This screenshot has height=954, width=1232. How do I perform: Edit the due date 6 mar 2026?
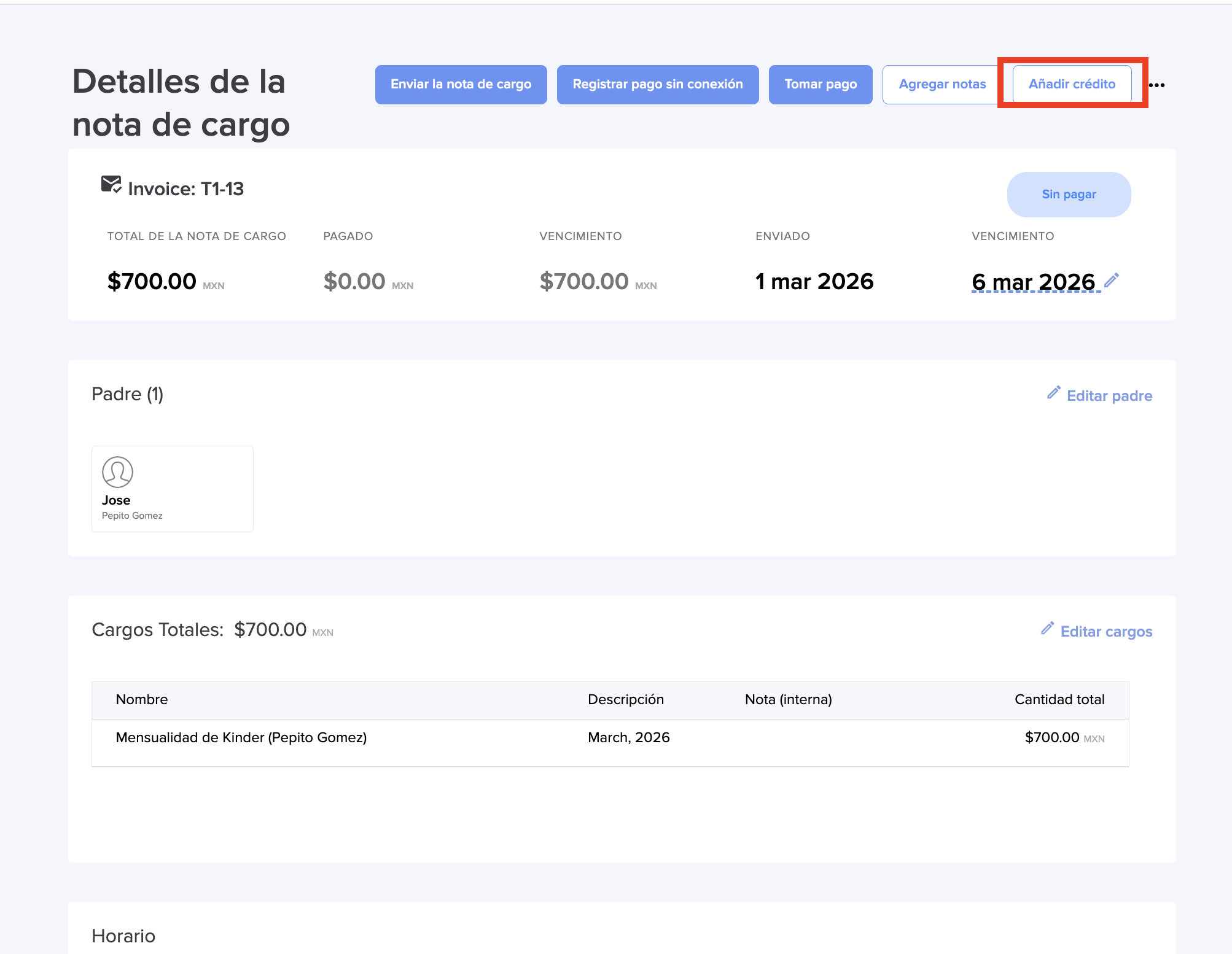(x=1033, y=282)
